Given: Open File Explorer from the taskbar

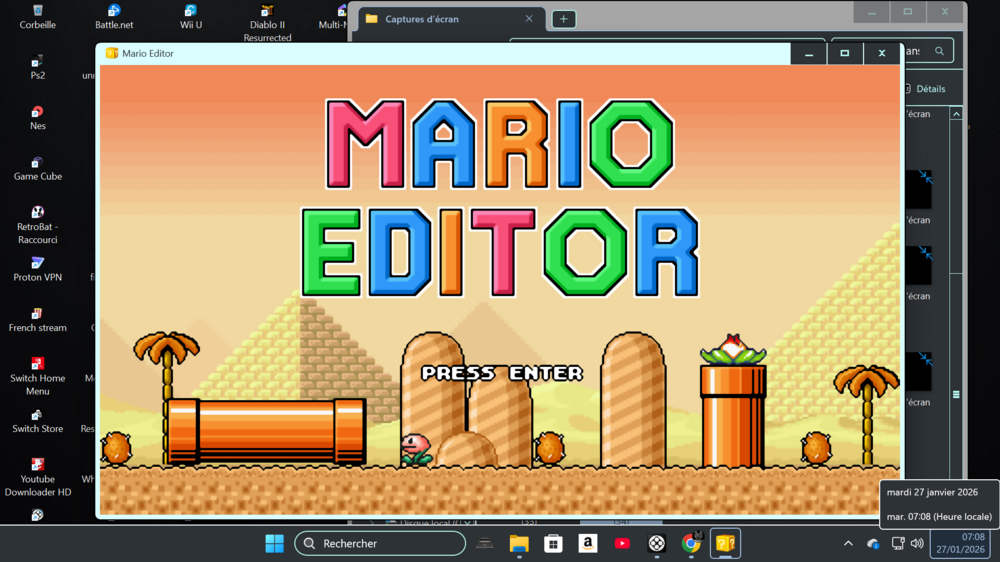Looking at the screenshot, I should (519, 543).
